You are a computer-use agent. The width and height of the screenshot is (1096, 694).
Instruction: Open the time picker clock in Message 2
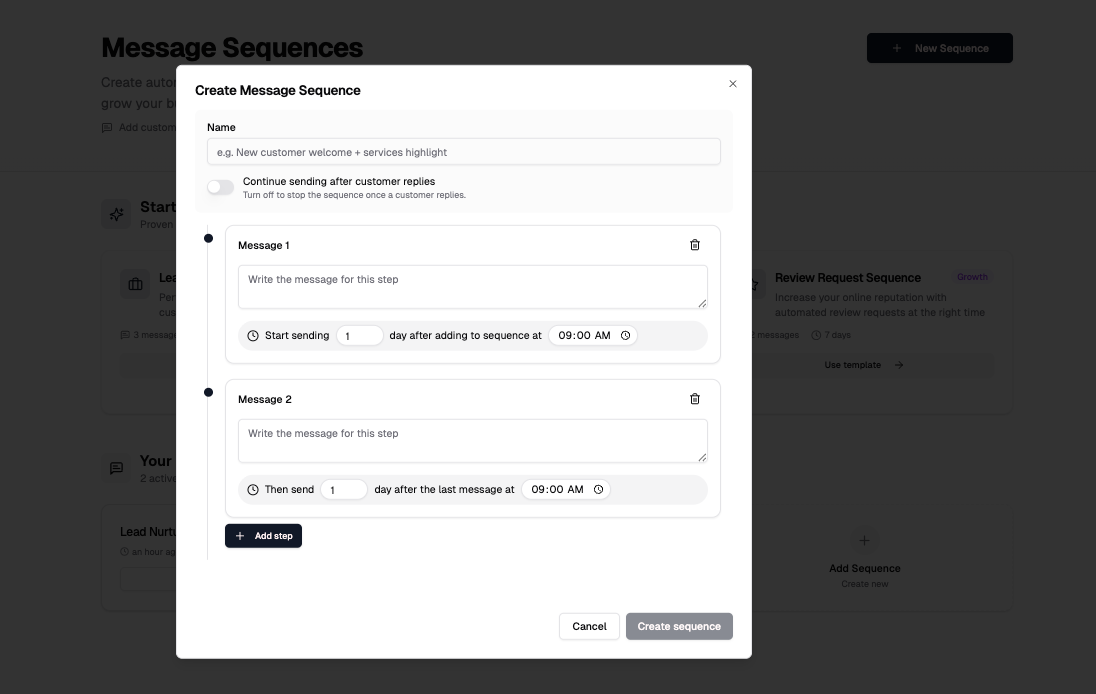pyautogui.click(x=598, y=489)
